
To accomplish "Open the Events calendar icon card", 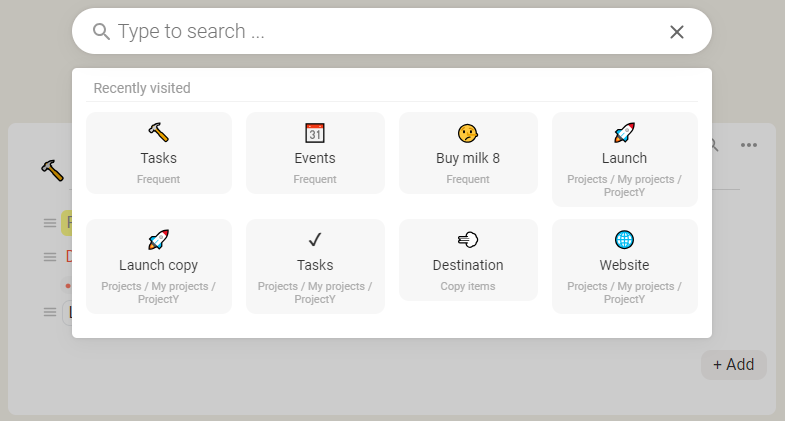I will point(315,153).
